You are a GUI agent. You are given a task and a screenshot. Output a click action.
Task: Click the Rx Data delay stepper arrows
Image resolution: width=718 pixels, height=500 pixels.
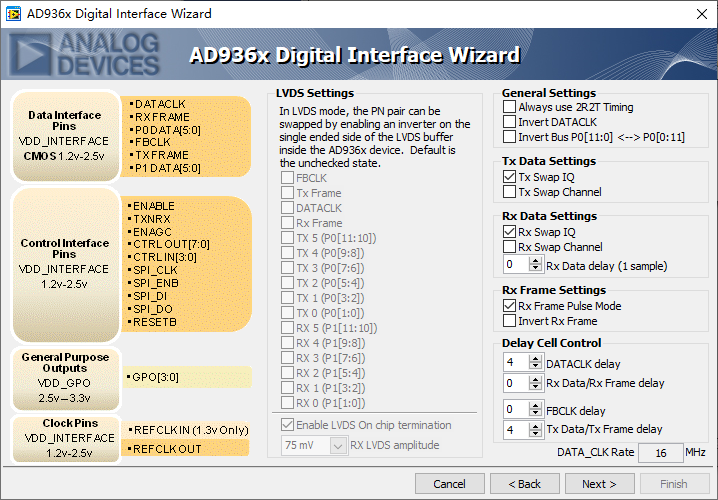(x=535, y=265)
